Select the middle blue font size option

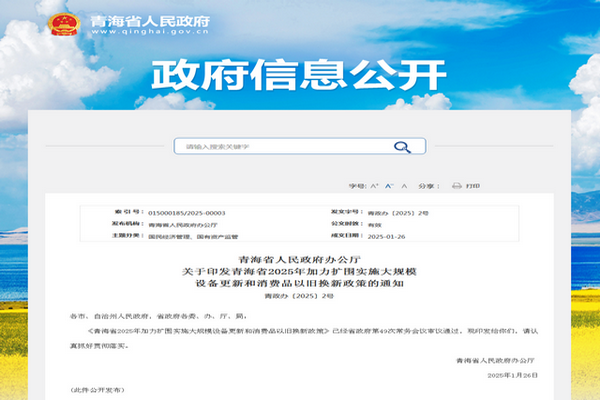pos(387,186)
